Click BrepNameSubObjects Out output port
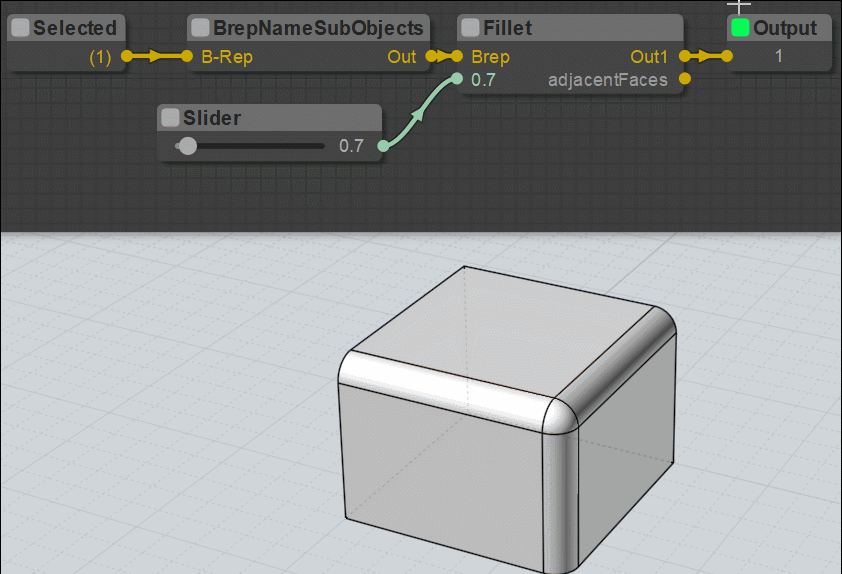Image resolution: width=842 pixels, height=574 pixels. pyautogui.click(x=431, y=56)
